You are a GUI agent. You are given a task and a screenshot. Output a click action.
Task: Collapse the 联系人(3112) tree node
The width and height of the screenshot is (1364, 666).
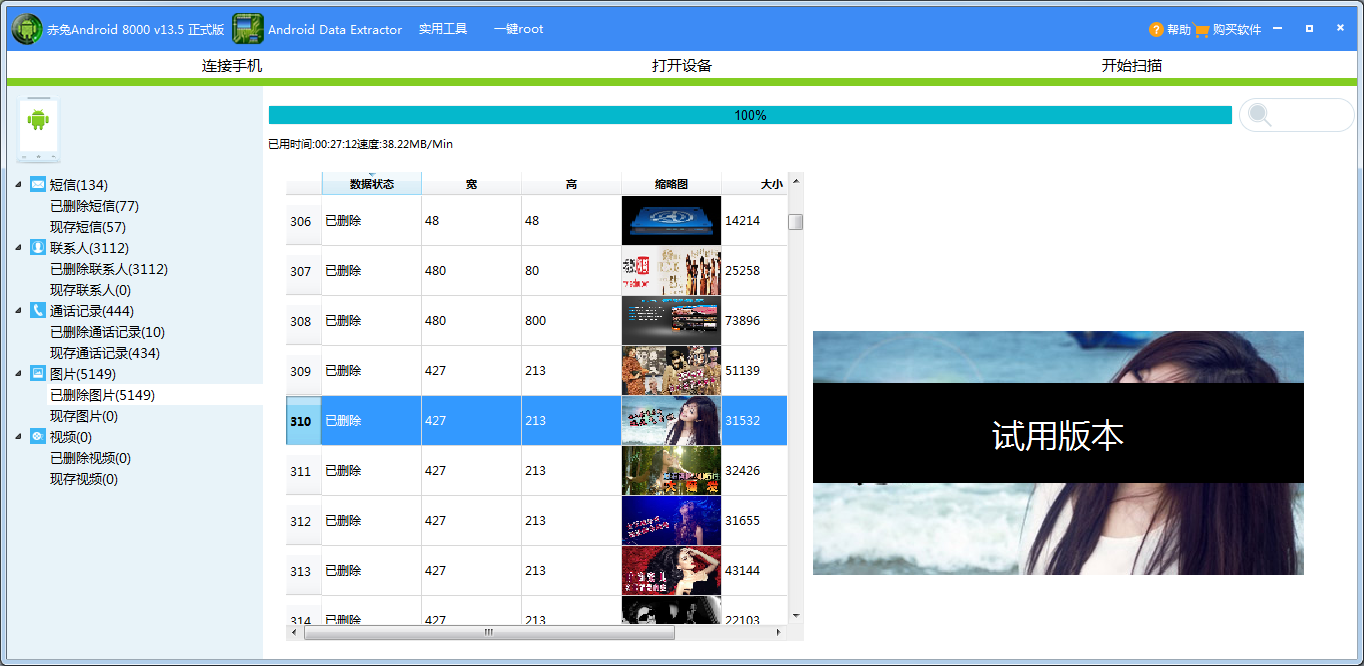click(x=18, y=247)
